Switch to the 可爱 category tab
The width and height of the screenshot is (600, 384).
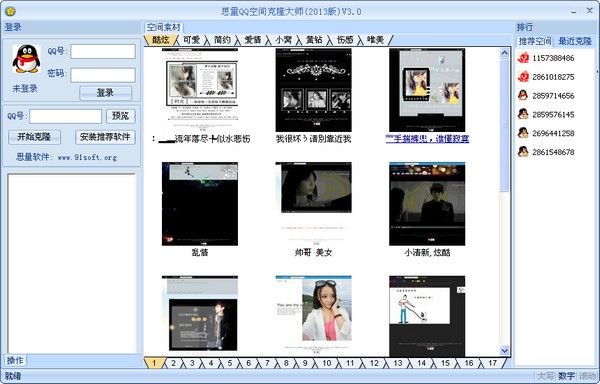[191, 40]
